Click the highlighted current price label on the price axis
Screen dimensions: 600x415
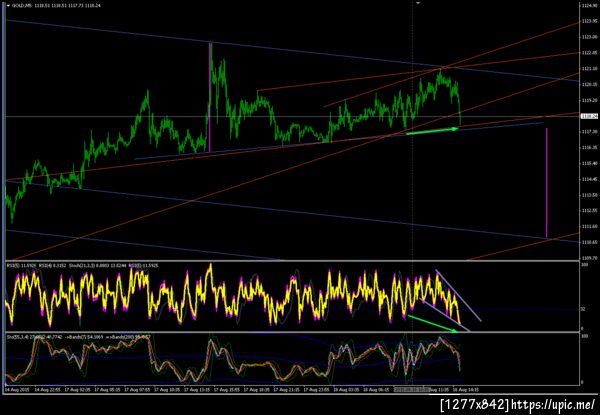589,116
